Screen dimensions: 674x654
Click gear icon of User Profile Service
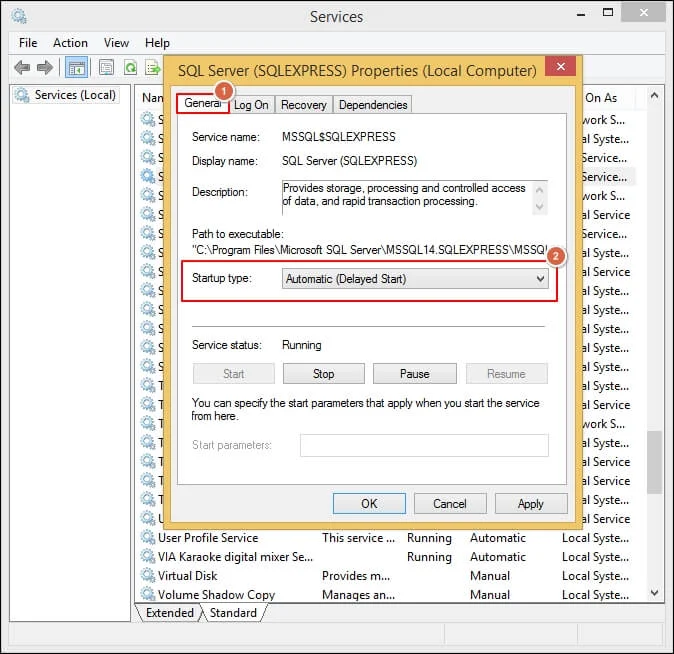click(x=148, y=537)
